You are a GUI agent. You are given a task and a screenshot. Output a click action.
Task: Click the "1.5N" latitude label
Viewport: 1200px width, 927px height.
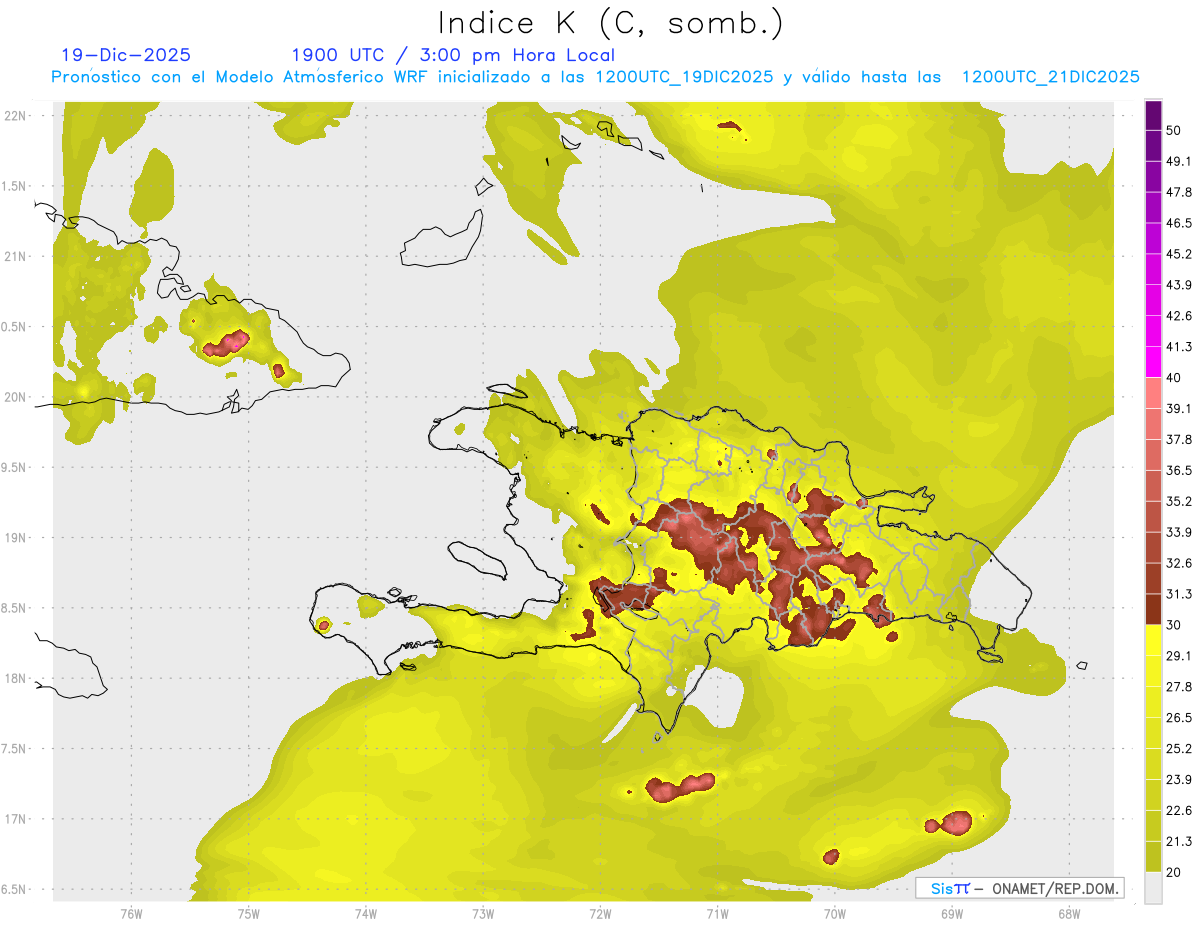(15, 186)
